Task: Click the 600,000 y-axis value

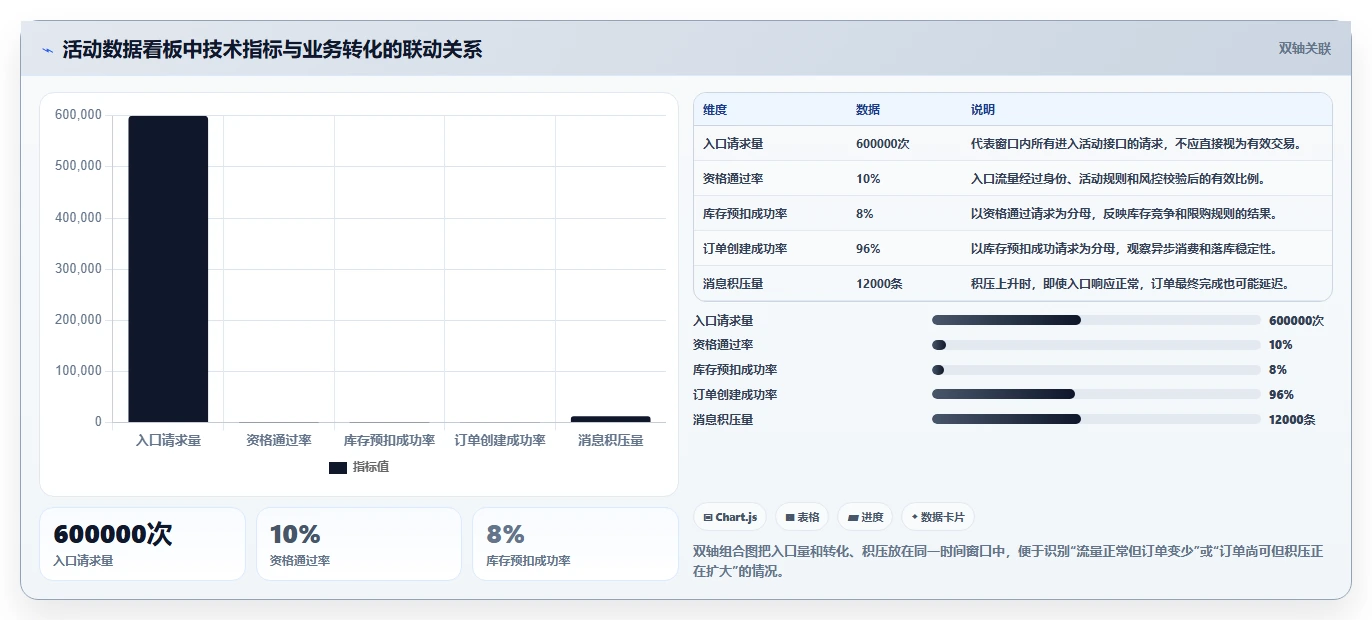Action: pyautogui.click(x=78, y=115)
